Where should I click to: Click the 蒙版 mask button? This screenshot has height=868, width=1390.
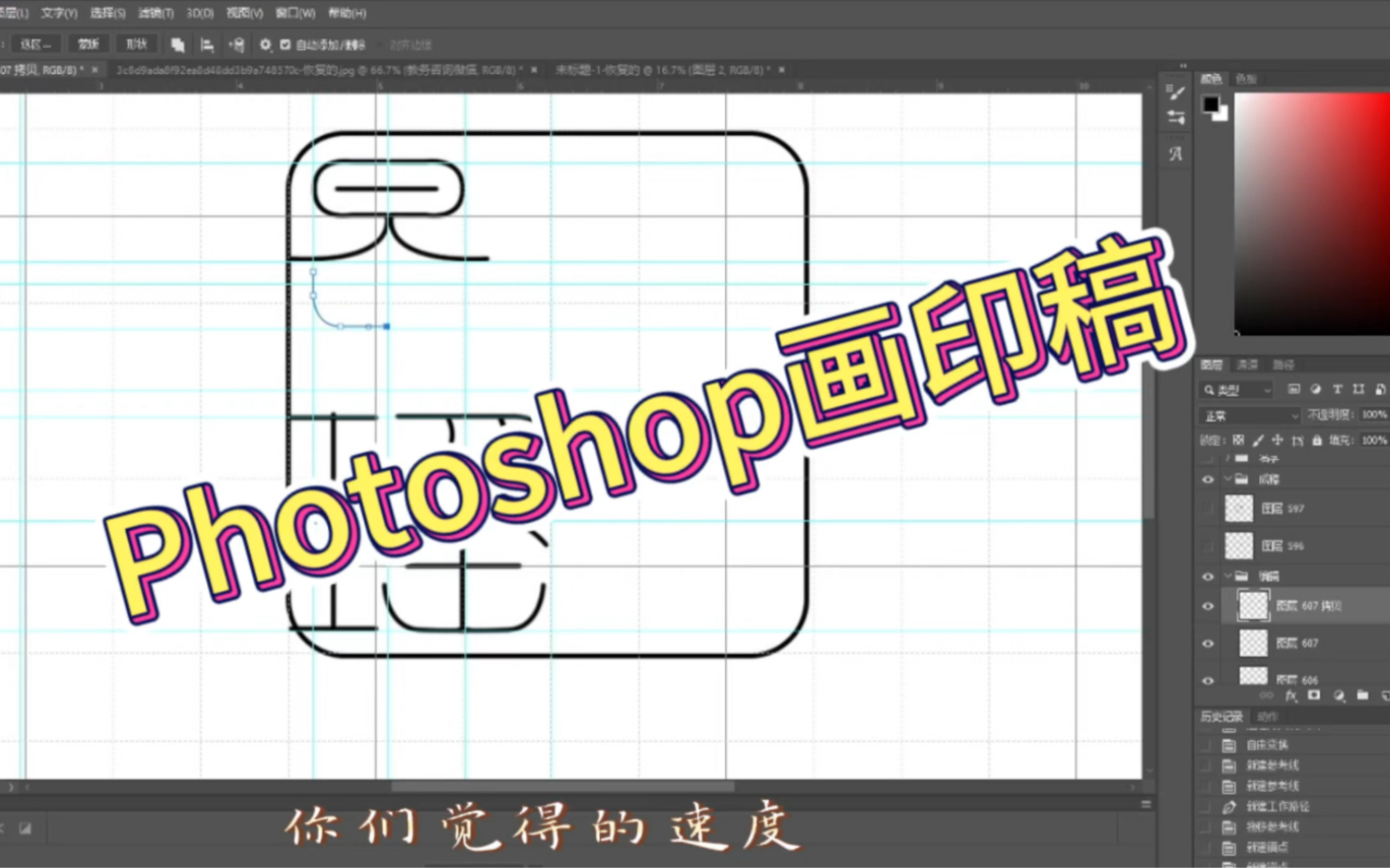(x=88, y=45)
